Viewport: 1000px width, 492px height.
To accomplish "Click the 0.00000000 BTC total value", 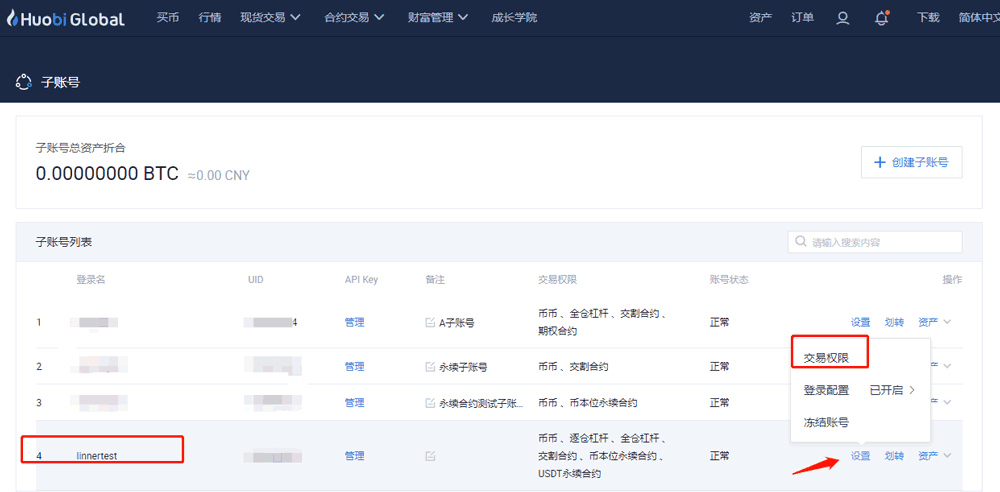I will (107, 174).
